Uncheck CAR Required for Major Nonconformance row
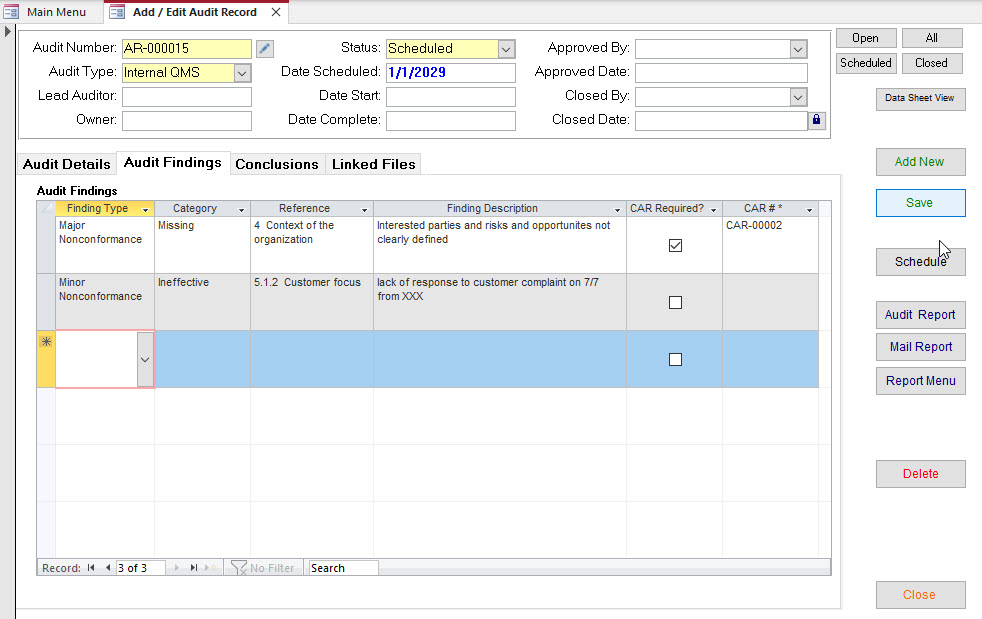This screenshot has width=982, height=619. click(675, 245)
